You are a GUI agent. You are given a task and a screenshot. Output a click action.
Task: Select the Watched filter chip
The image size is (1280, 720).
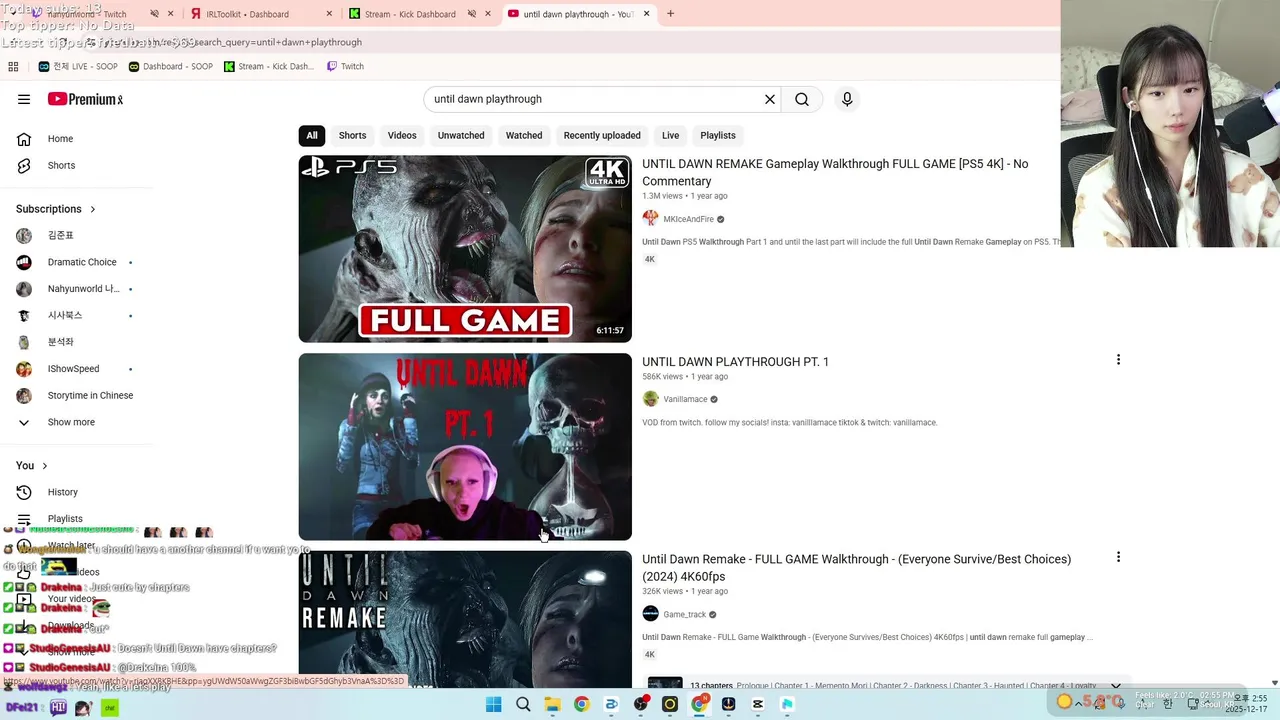click(524, 135)
